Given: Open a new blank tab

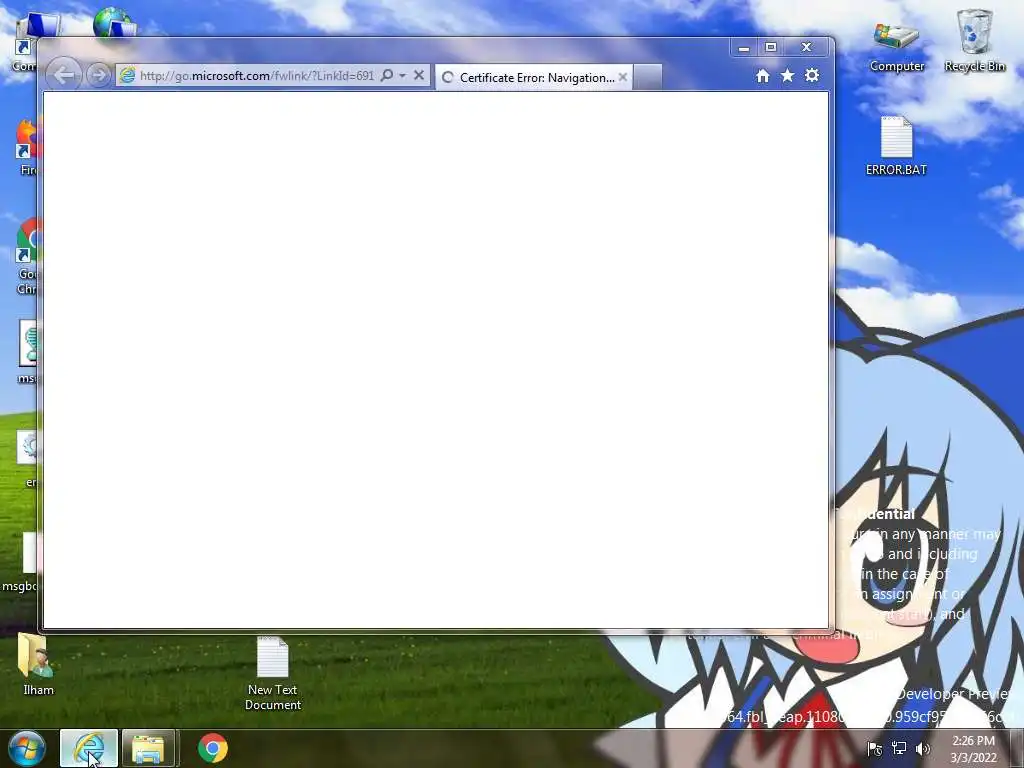Looking at the screenshot, I should 648,77.
